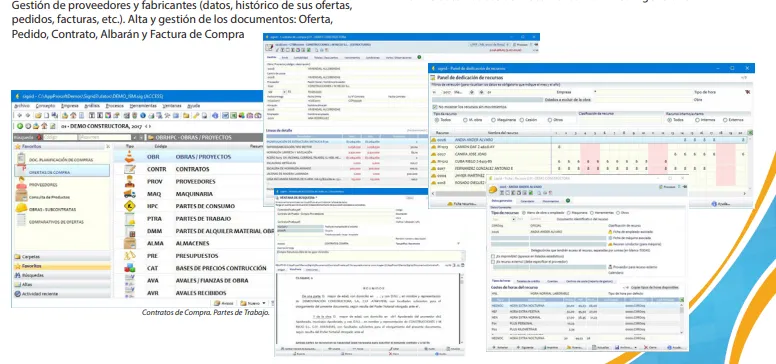Open the DMM Partes de Alquiler icon
The height and width of the screenshot is (364, 776).
(130, 231)
